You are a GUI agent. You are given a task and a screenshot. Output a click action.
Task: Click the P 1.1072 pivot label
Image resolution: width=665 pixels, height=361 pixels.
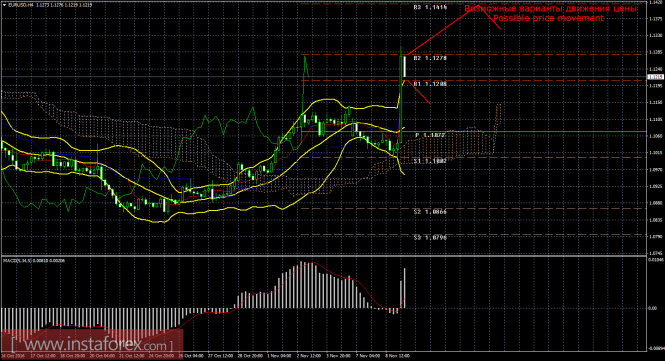pyautogui.click(x=430, y=135)
